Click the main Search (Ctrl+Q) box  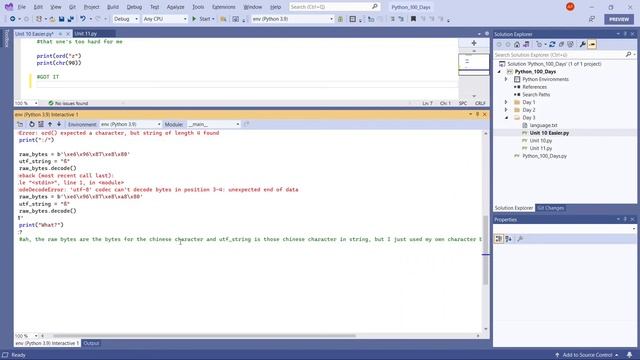[334, 7]
